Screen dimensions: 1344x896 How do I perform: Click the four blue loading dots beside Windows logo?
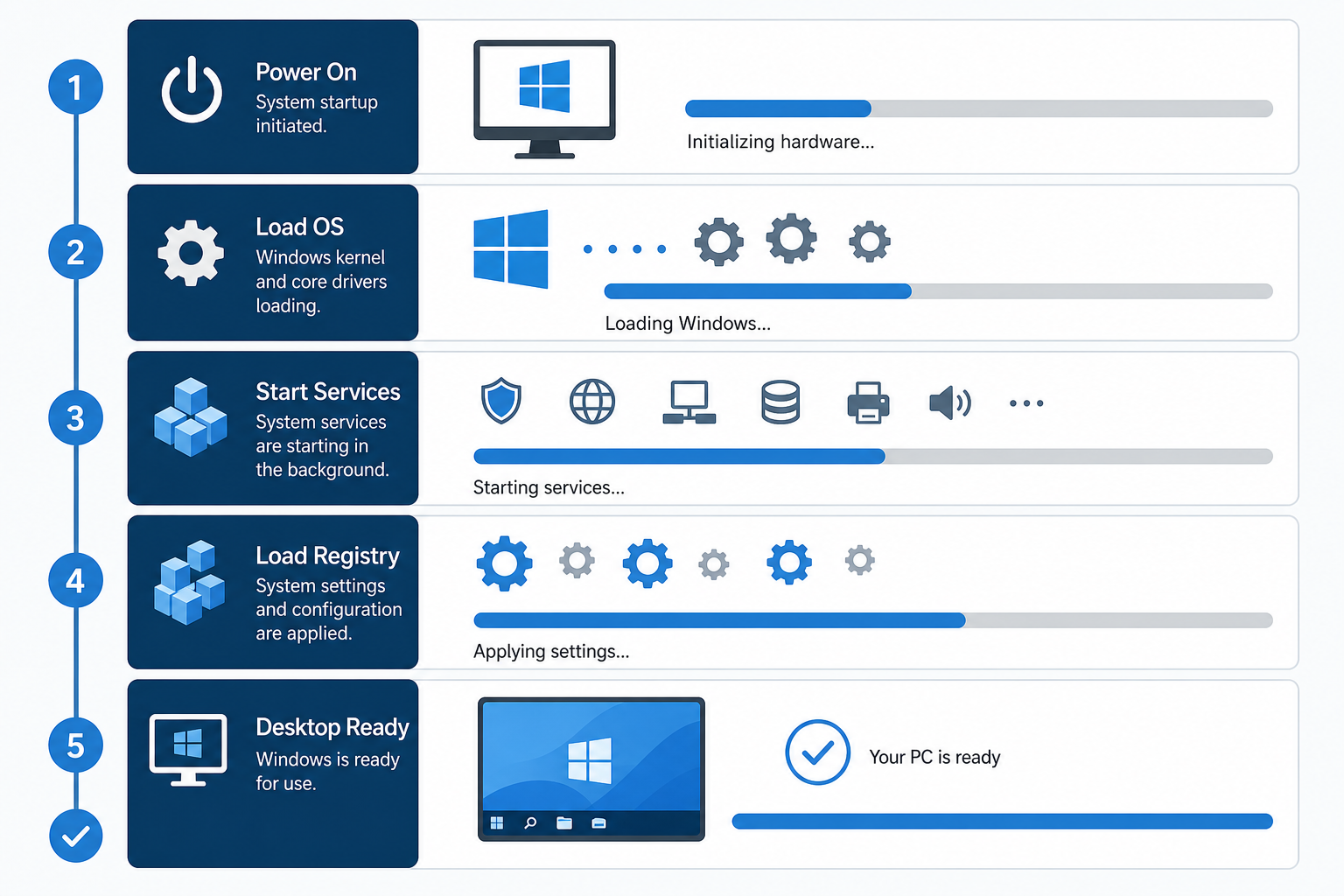(625, 249)
